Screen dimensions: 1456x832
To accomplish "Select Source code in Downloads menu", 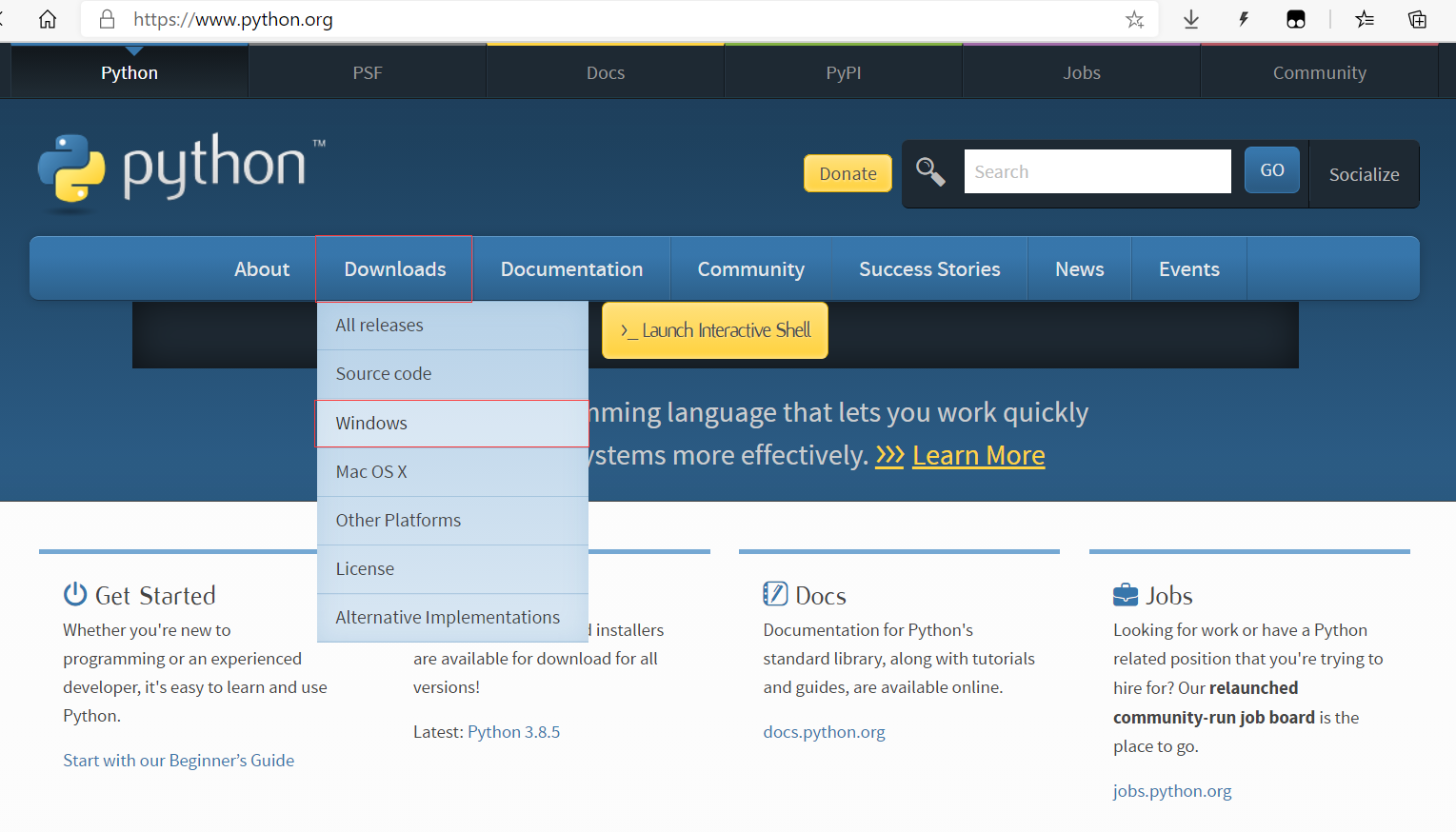I will (452, 374).
